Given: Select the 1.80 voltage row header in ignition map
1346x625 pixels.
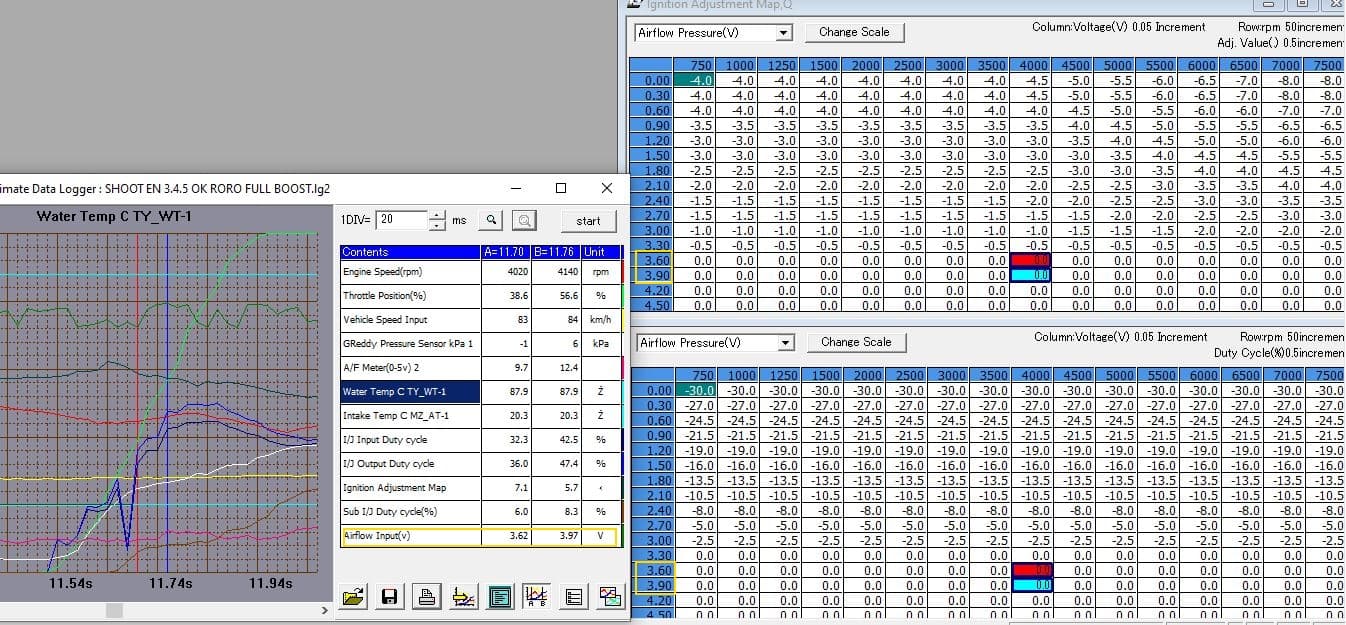Looking at the screenshot, I should 652,170.
